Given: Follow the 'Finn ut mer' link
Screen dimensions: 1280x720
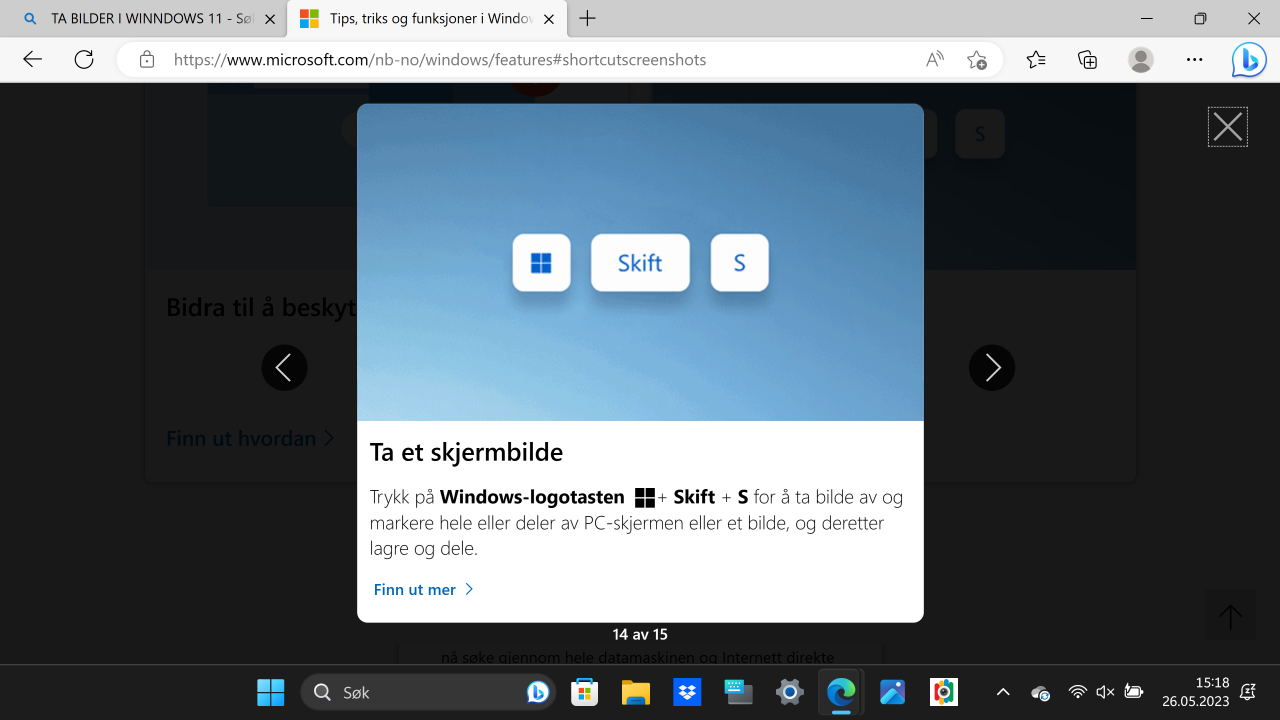Looking at the screenshot, I should click(413, 589).
